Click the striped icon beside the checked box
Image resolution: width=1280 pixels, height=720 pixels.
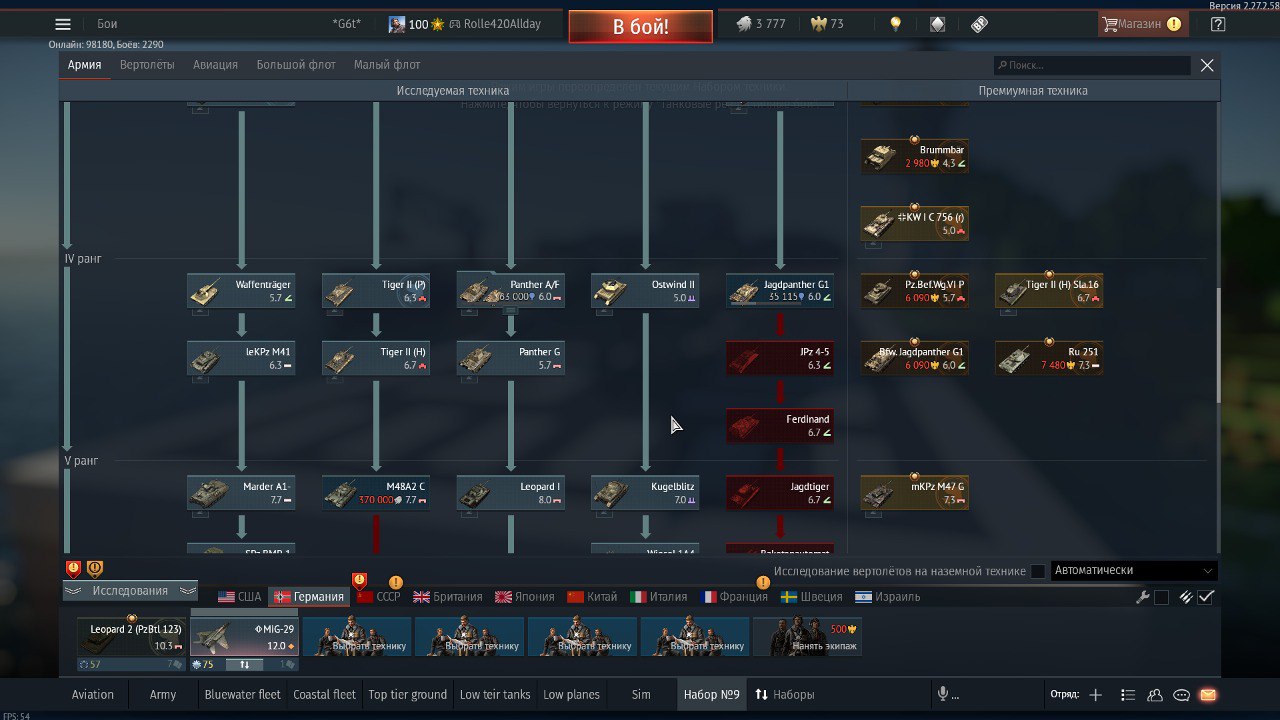[x=1186, y=597]
